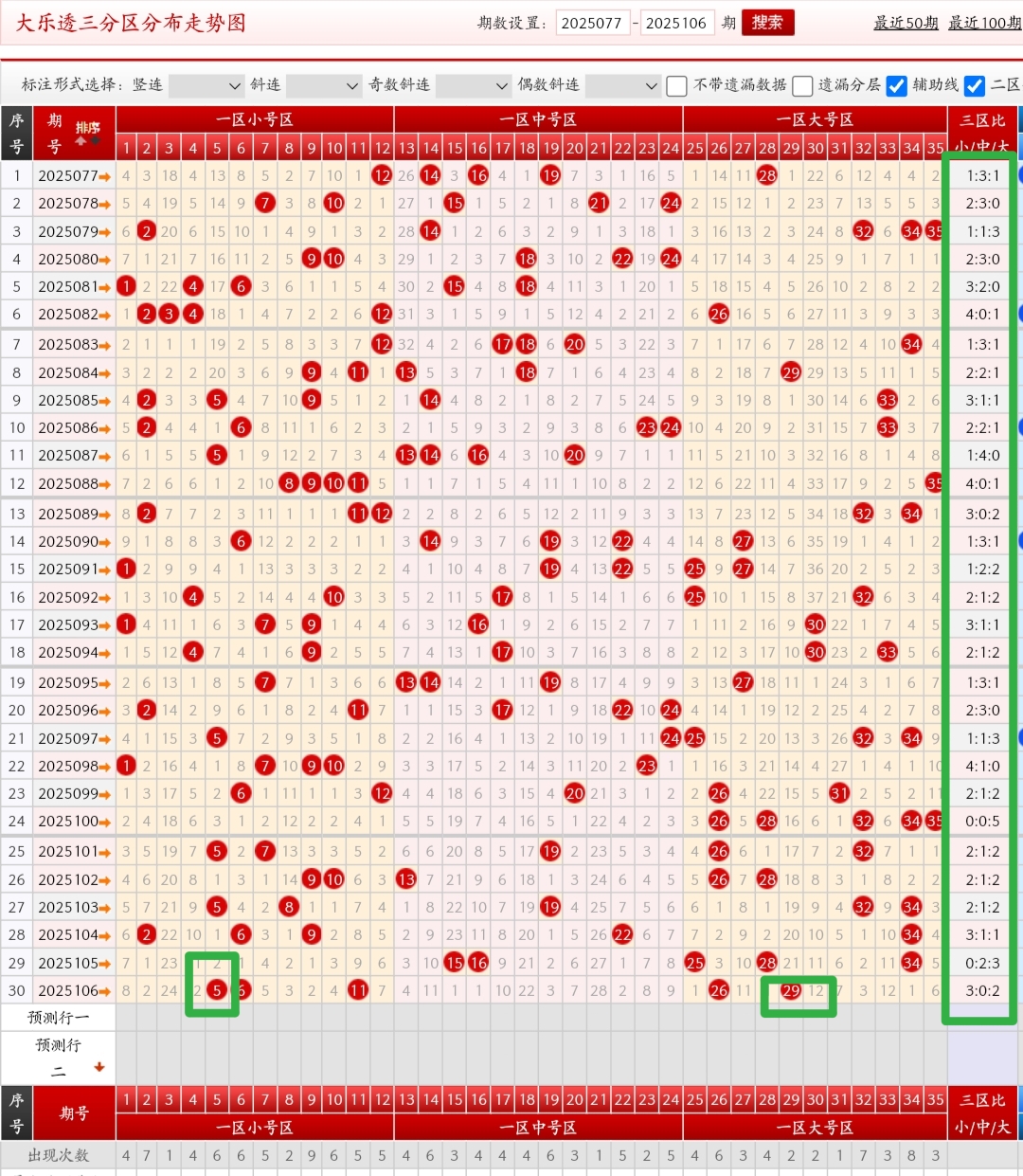Click the orange arrow next to issue 2025106
The width and height of the screenshot is (1023, 1176).
104,991
